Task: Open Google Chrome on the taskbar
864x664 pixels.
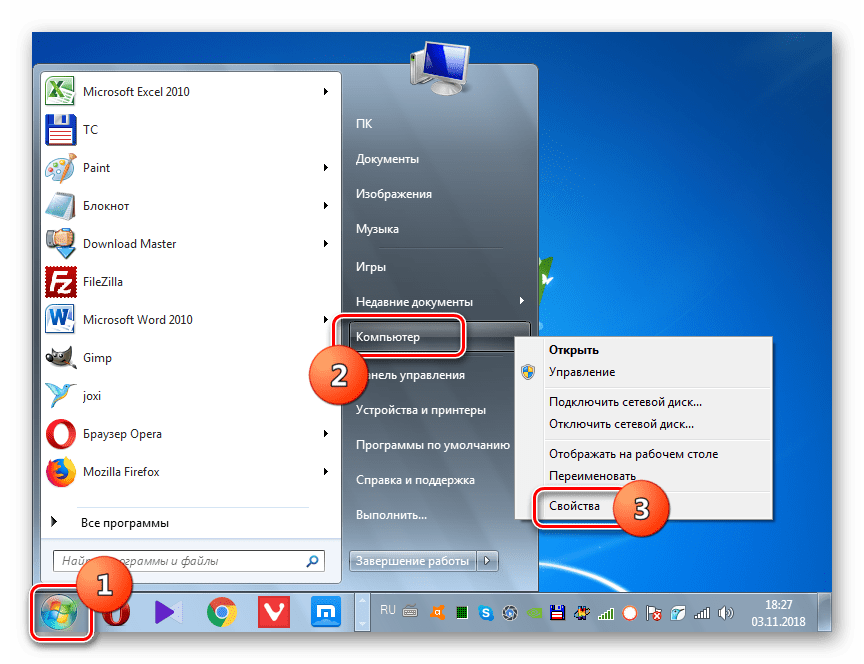Action: pyautogui.click(x=222, y=612)
